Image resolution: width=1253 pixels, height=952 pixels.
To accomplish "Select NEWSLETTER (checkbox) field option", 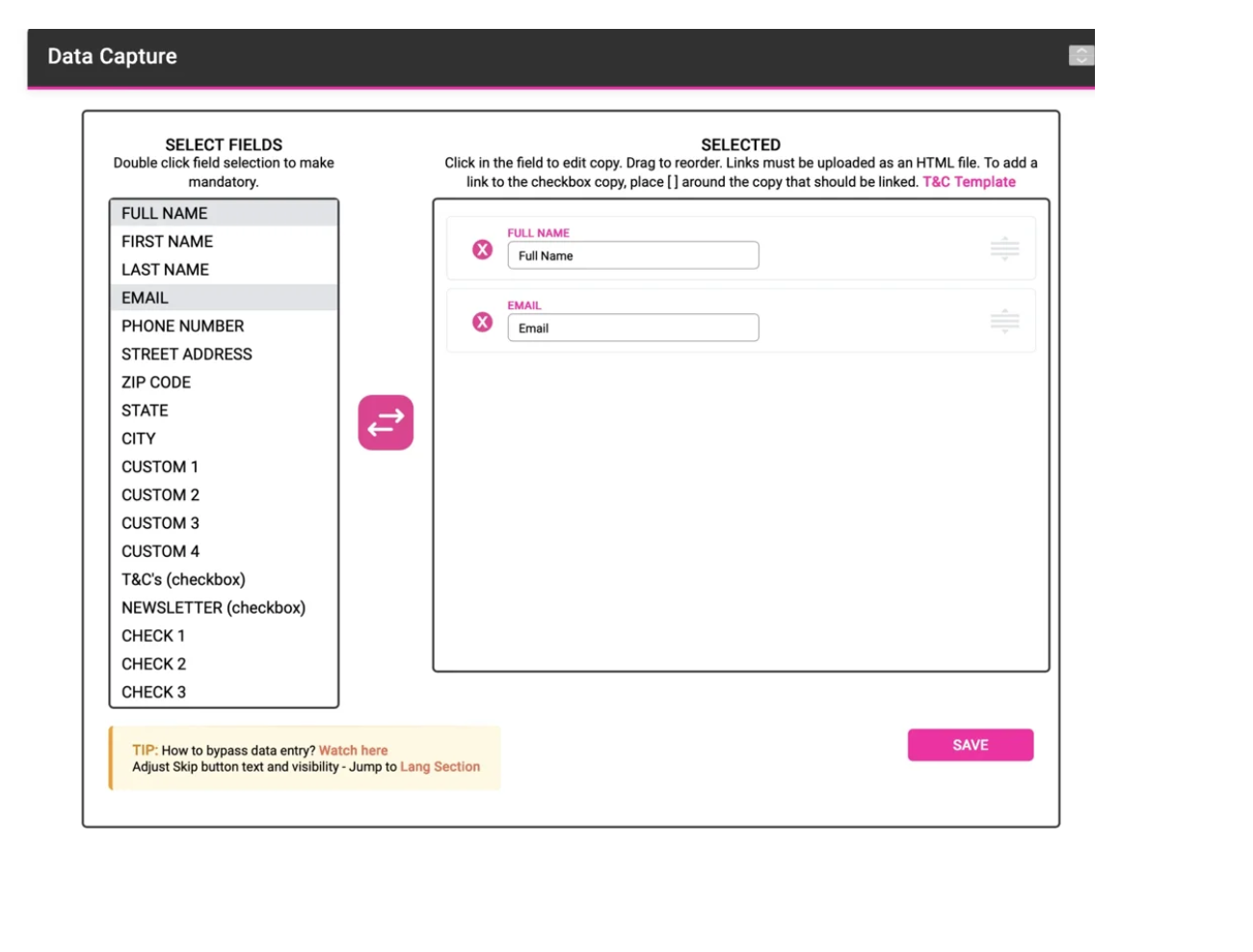I will (x=213, y=607).
